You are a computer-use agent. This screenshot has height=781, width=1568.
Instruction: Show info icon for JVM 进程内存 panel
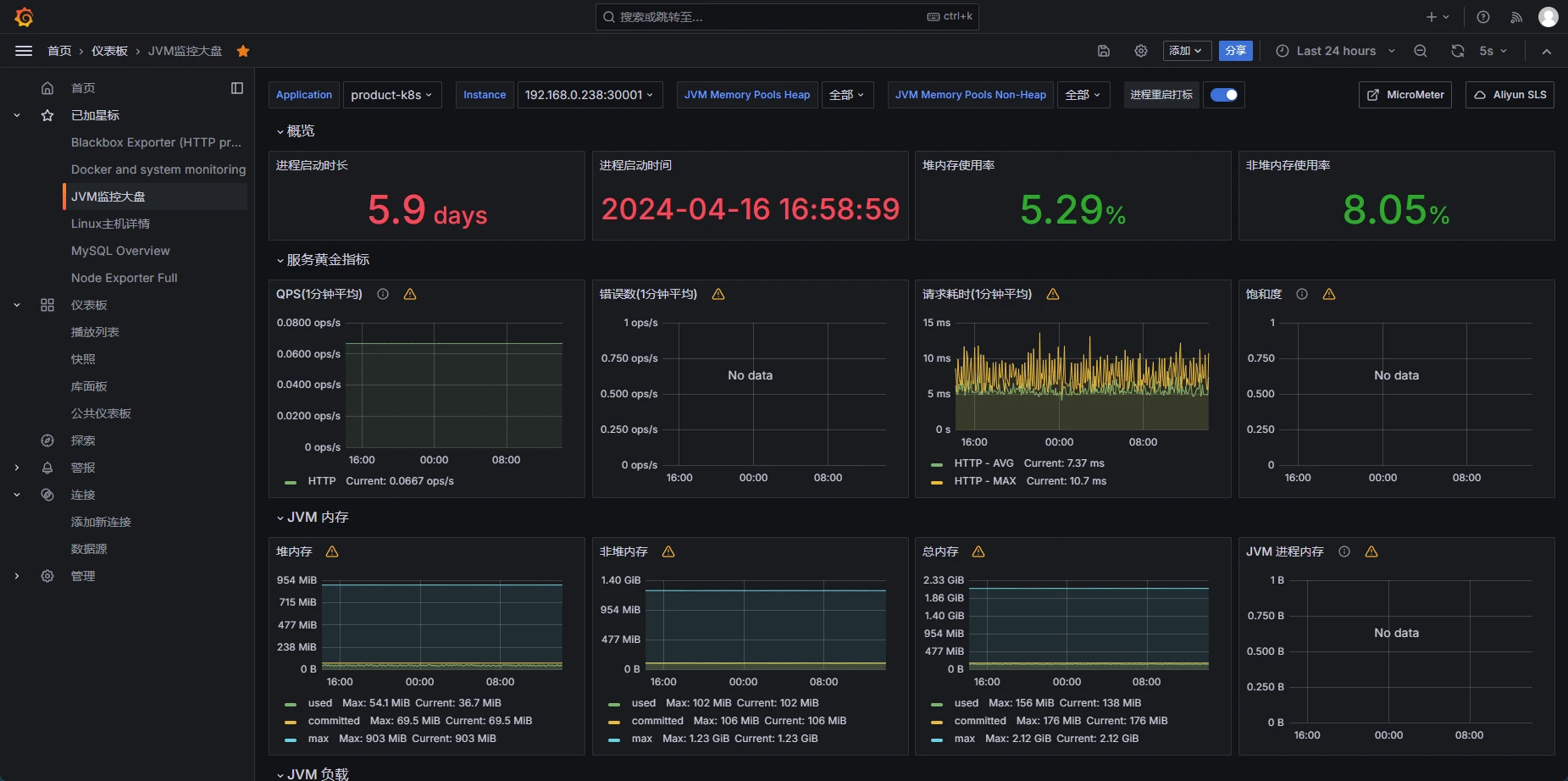point(1344,551)
